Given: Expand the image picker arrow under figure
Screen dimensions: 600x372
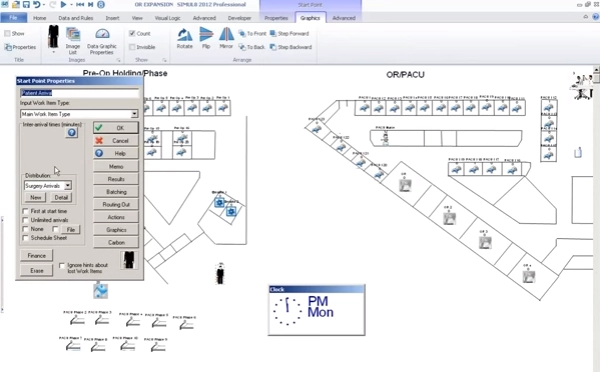Looking at the screenshot, I should [54, 52].
